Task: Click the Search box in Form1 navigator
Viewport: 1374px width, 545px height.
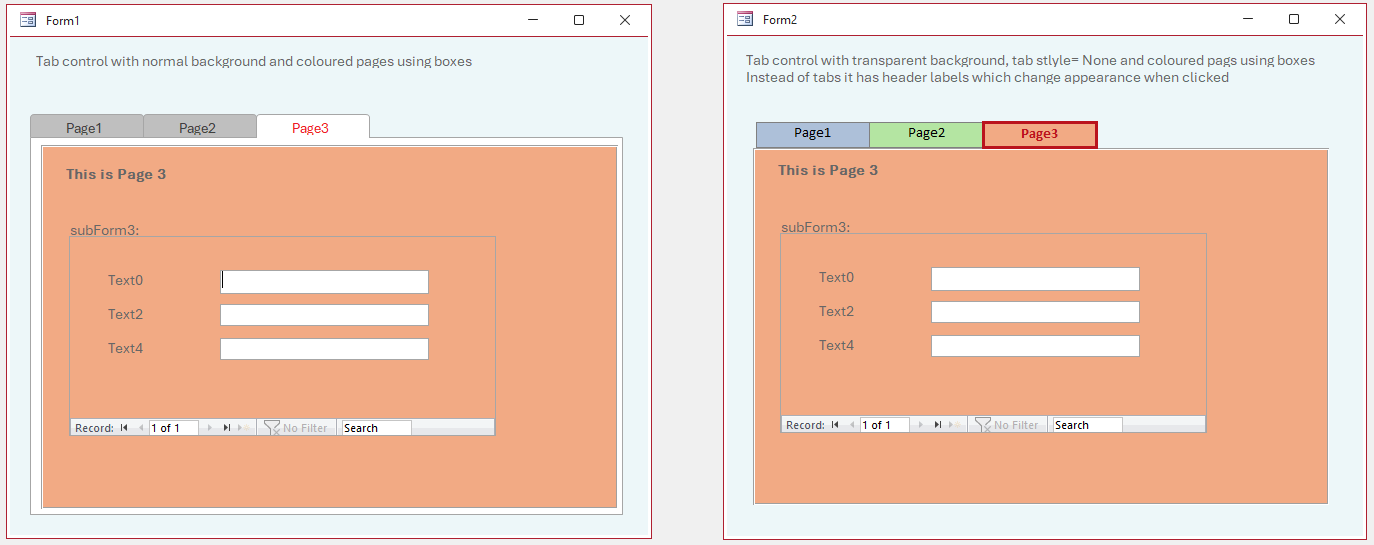Action: click(x=376, y=428)
